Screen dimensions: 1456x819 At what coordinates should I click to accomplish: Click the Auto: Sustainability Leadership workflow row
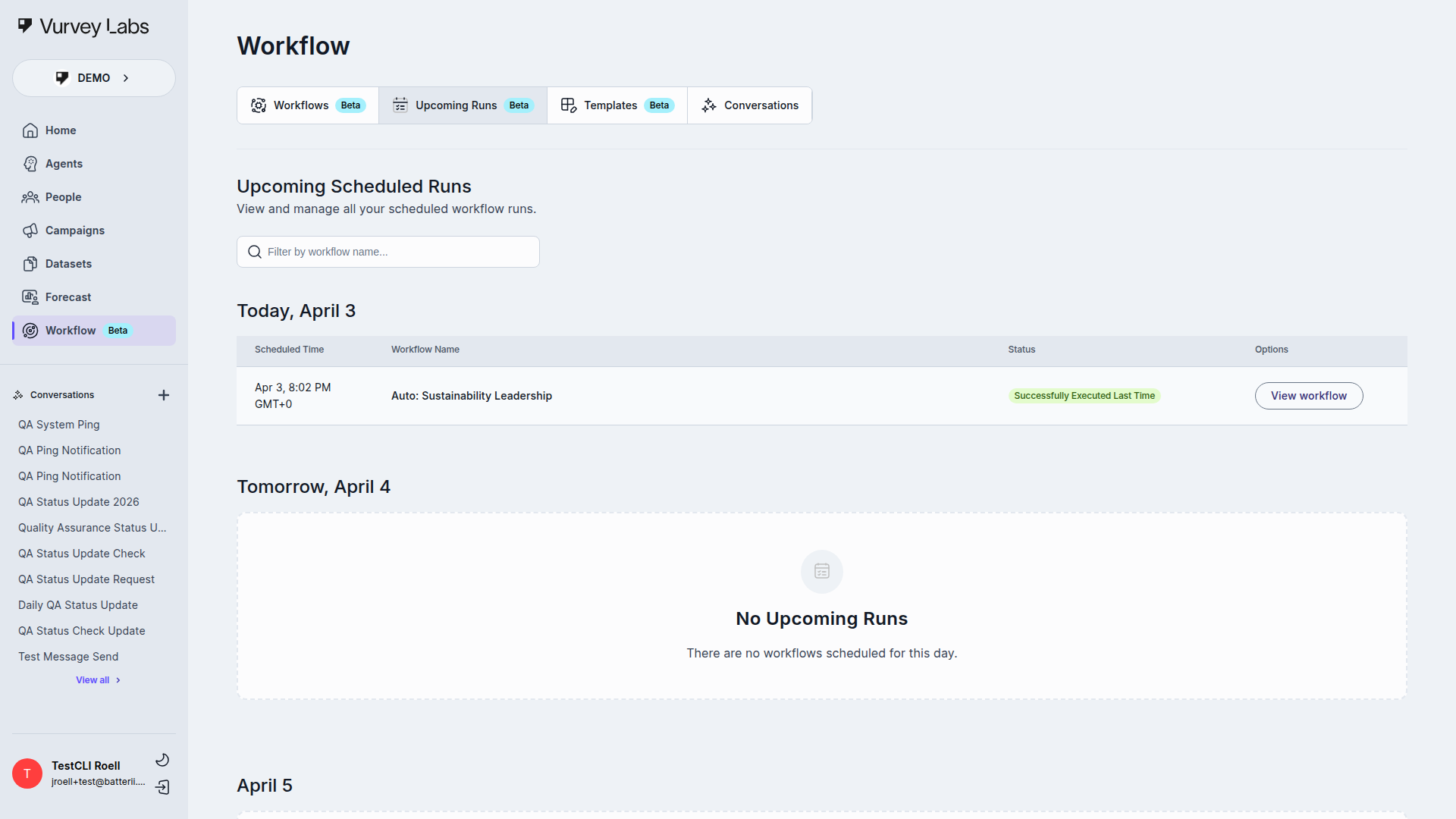point(471,396)
